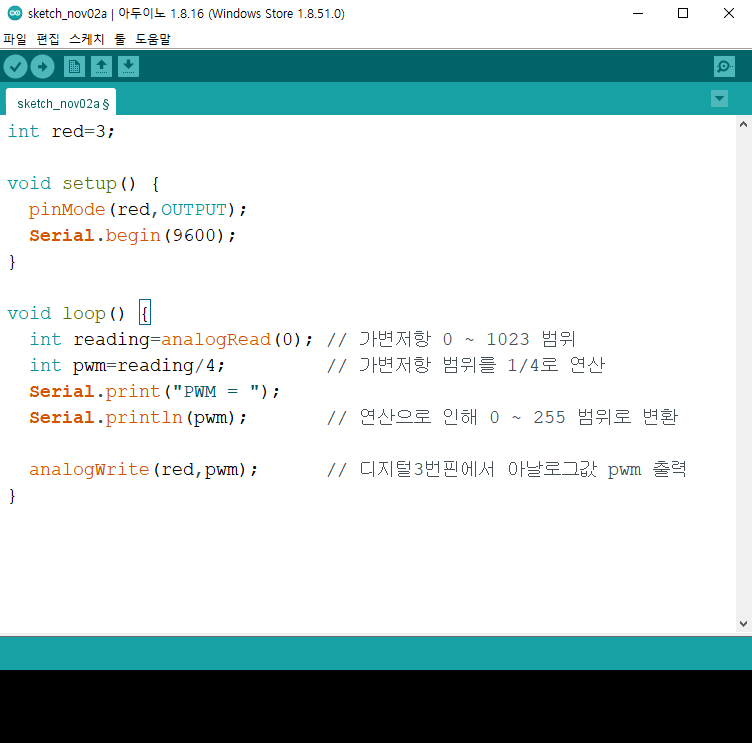Open a sketch with the Open arrow icon

pyautogui.click(x=101, y=67)
